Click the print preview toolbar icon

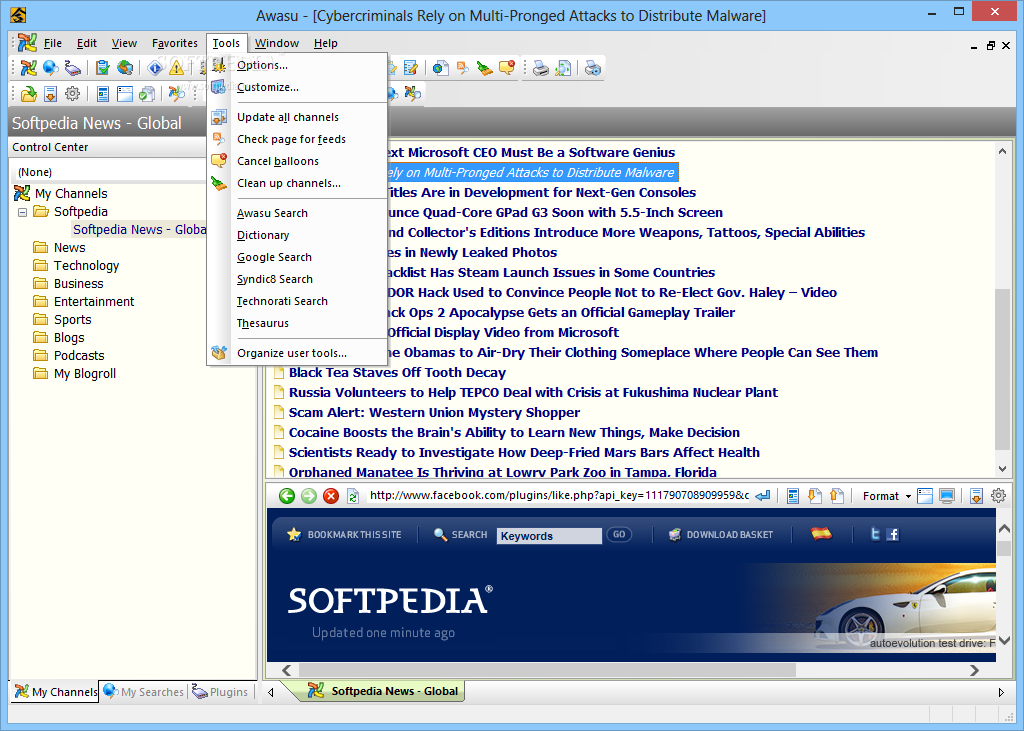[x=563, y=67]
